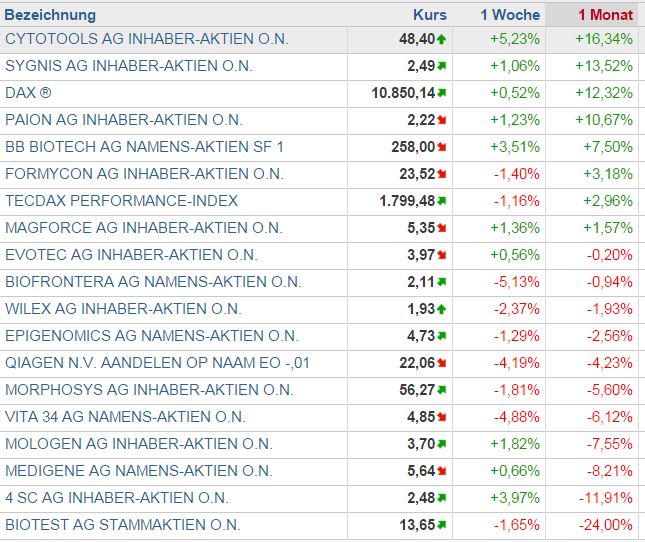Click the green trend arrow next to DAX price
Viewport: 645px width, 542px height.
click(441, 93)
